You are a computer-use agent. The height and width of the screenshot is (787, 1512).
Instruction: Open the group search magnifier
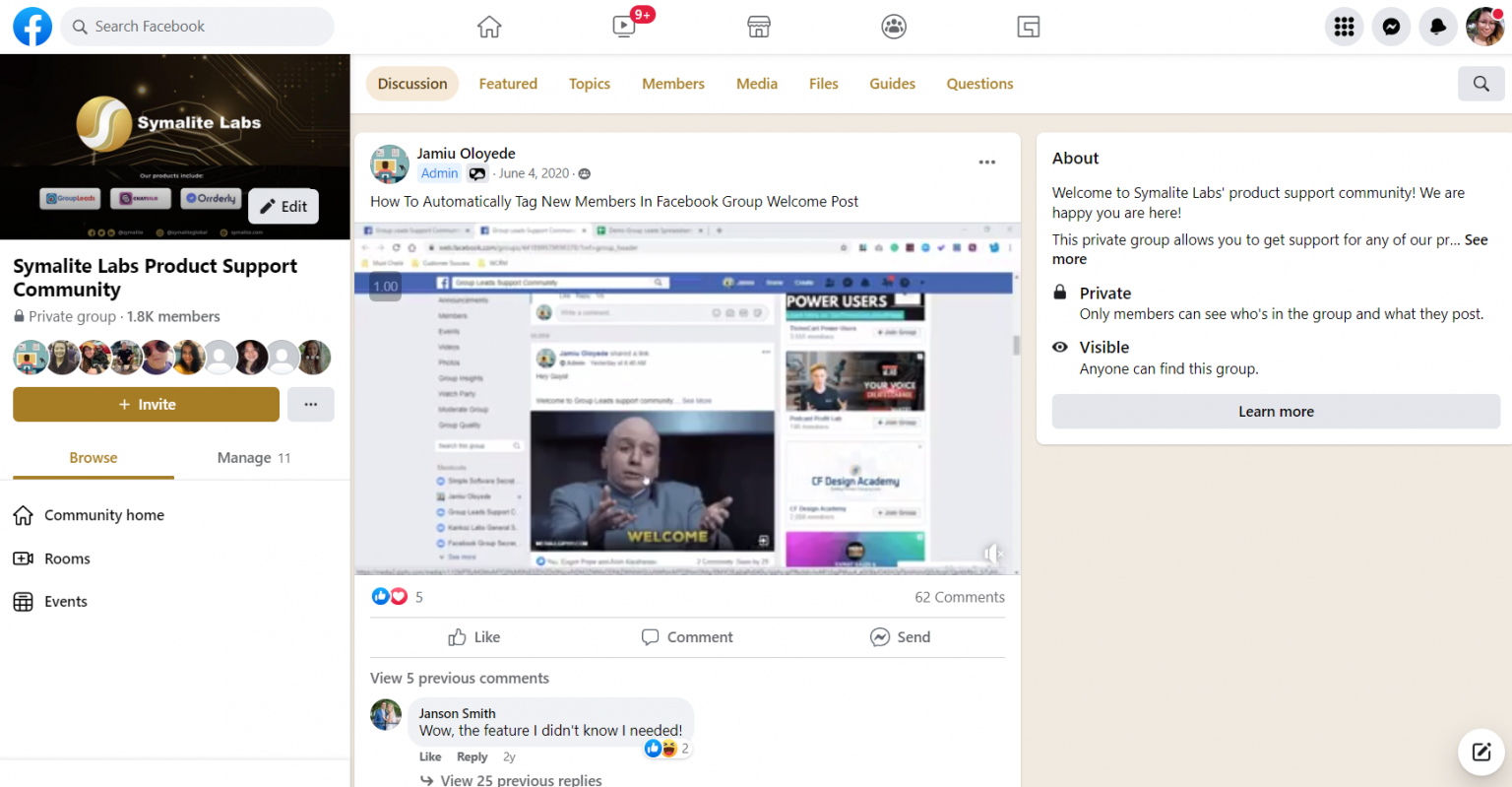pyautogui.click(x=1480, y=84)
